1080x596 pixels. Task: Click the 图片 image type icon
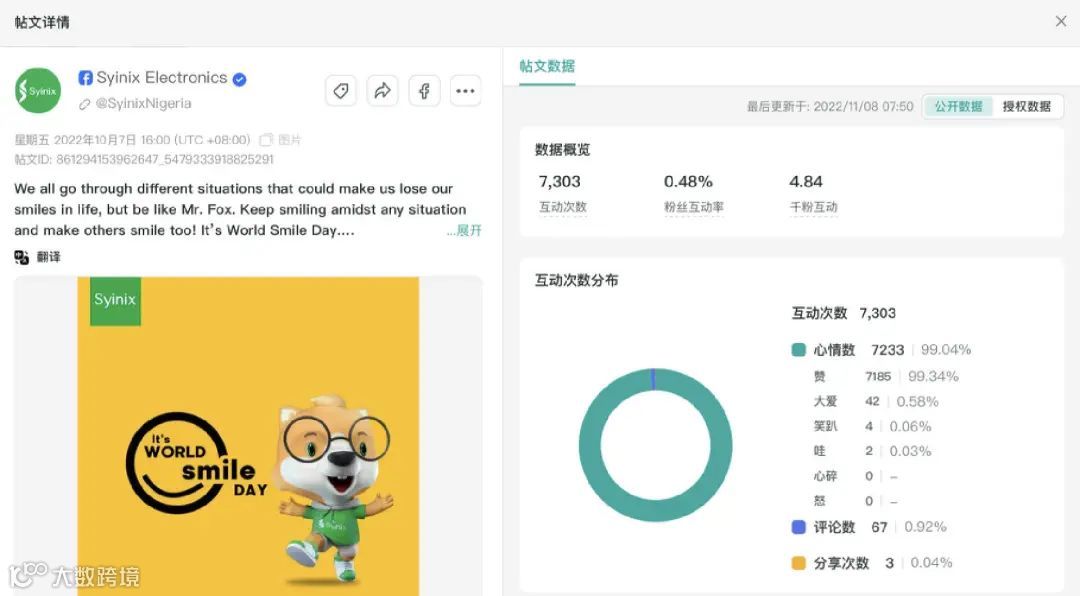click(266, 140)
